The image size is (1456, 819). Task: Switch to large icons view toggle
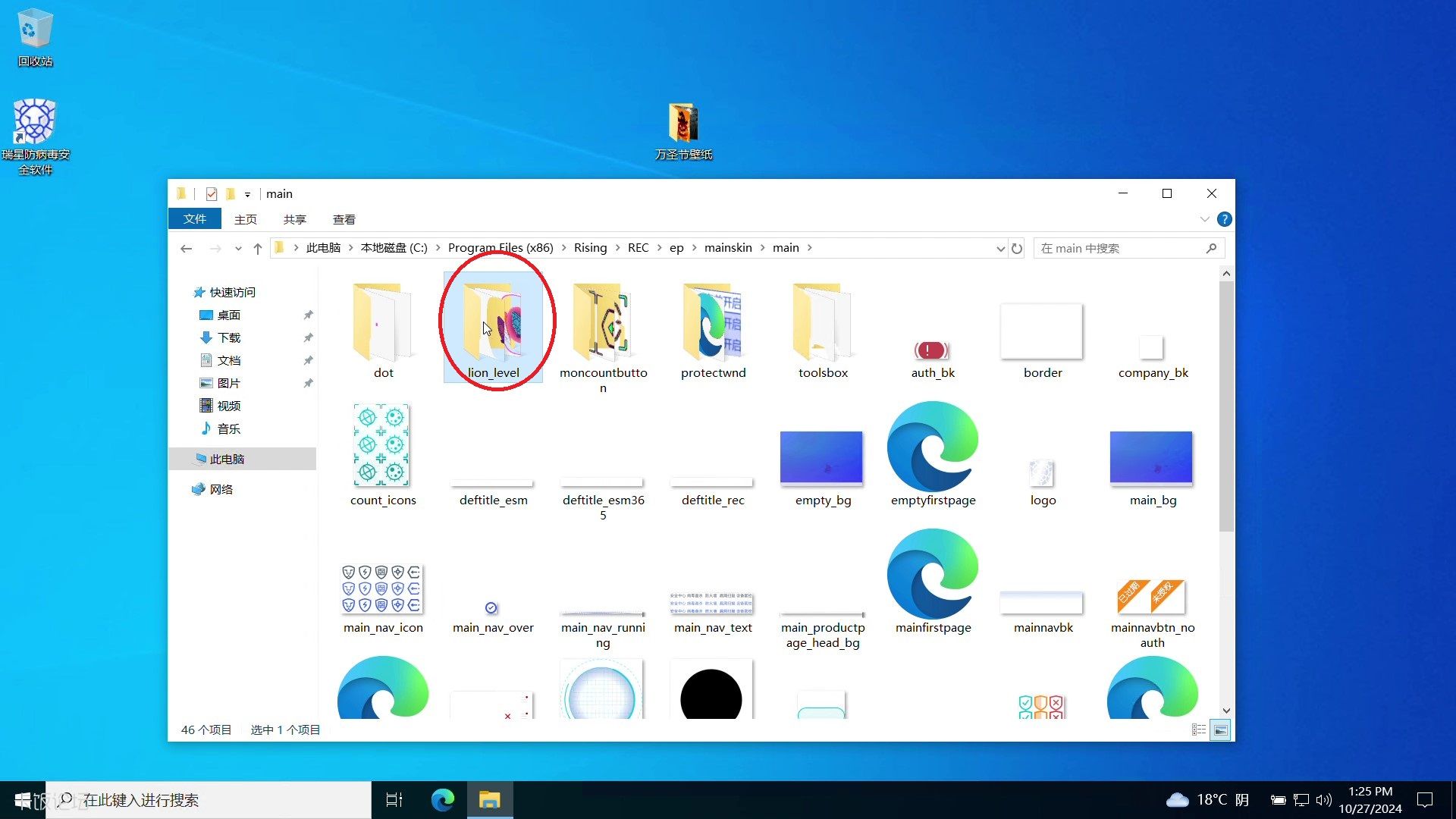pos(1220,730)
